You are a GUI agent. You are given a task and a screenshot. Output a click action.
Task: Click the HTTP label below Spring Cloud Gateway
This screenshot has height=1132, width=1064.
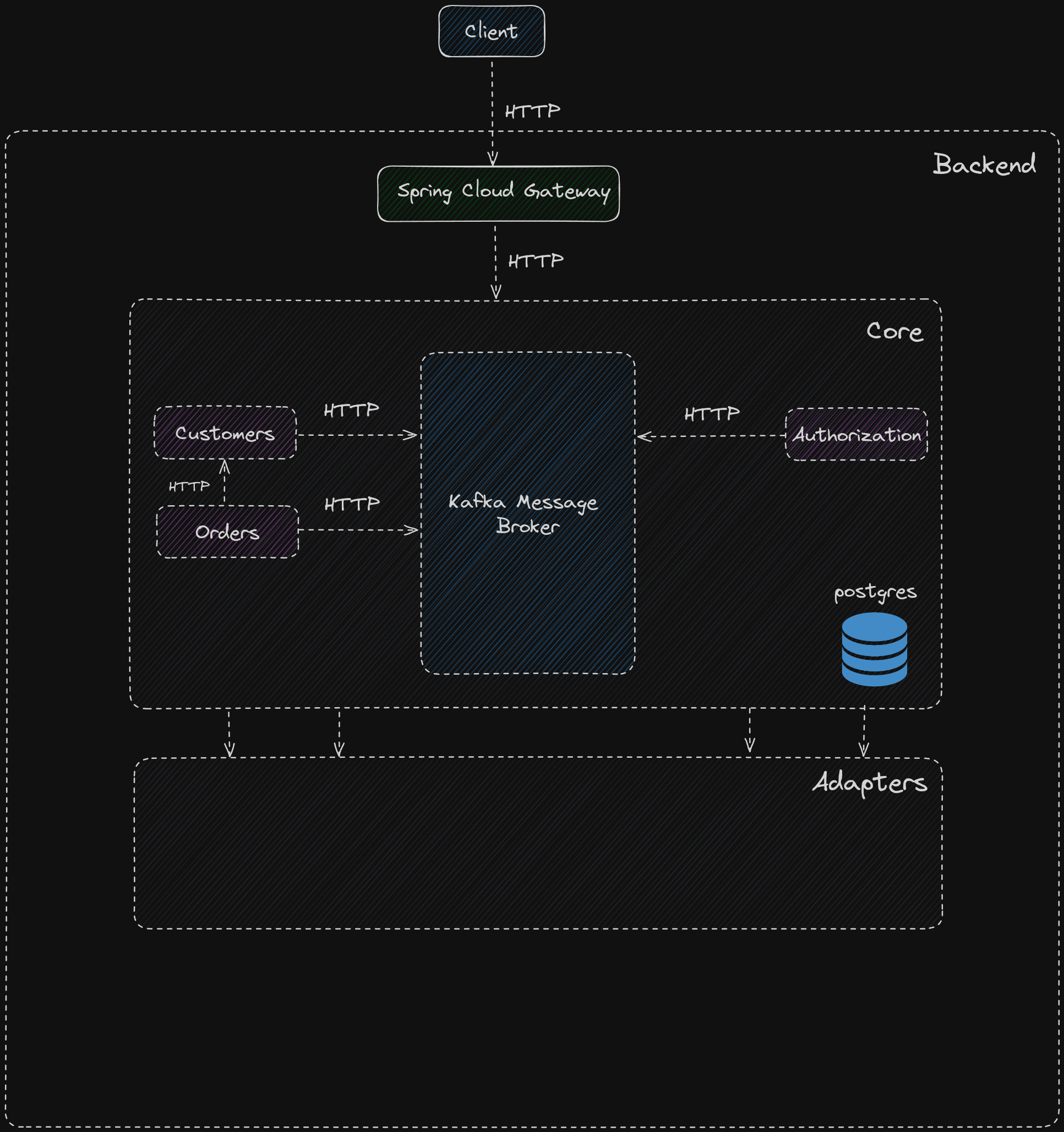click(536, 261)
